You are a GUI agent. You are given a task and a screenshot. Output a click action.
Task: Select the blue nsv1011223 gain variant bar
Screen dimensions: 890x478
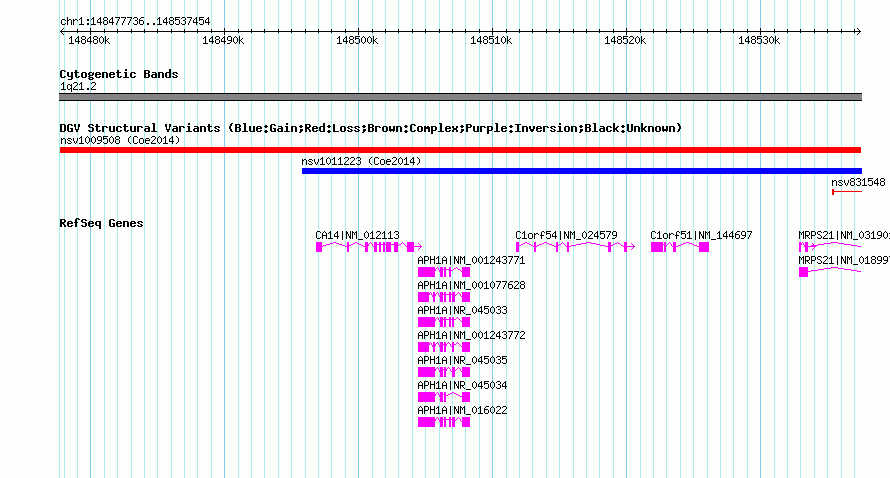click(x=582, y=171)
